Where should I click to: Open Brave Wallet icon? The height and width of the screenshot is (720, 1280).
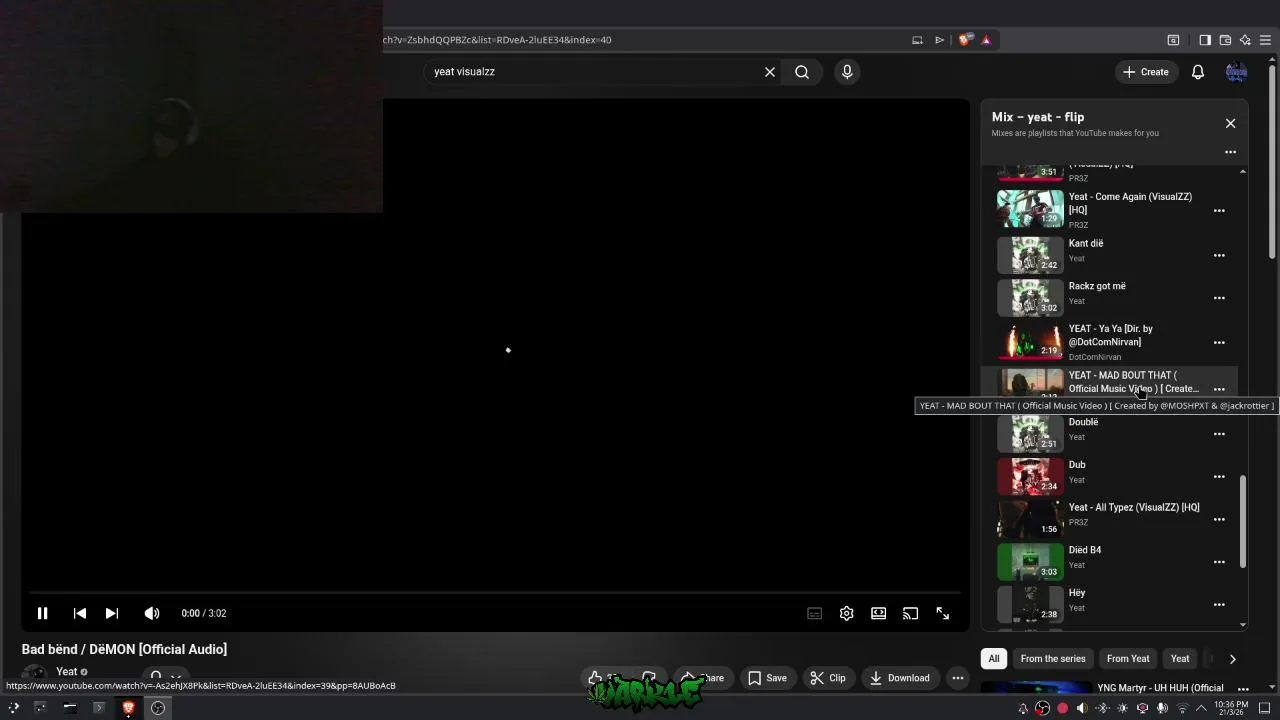(x=1225, y=40)
